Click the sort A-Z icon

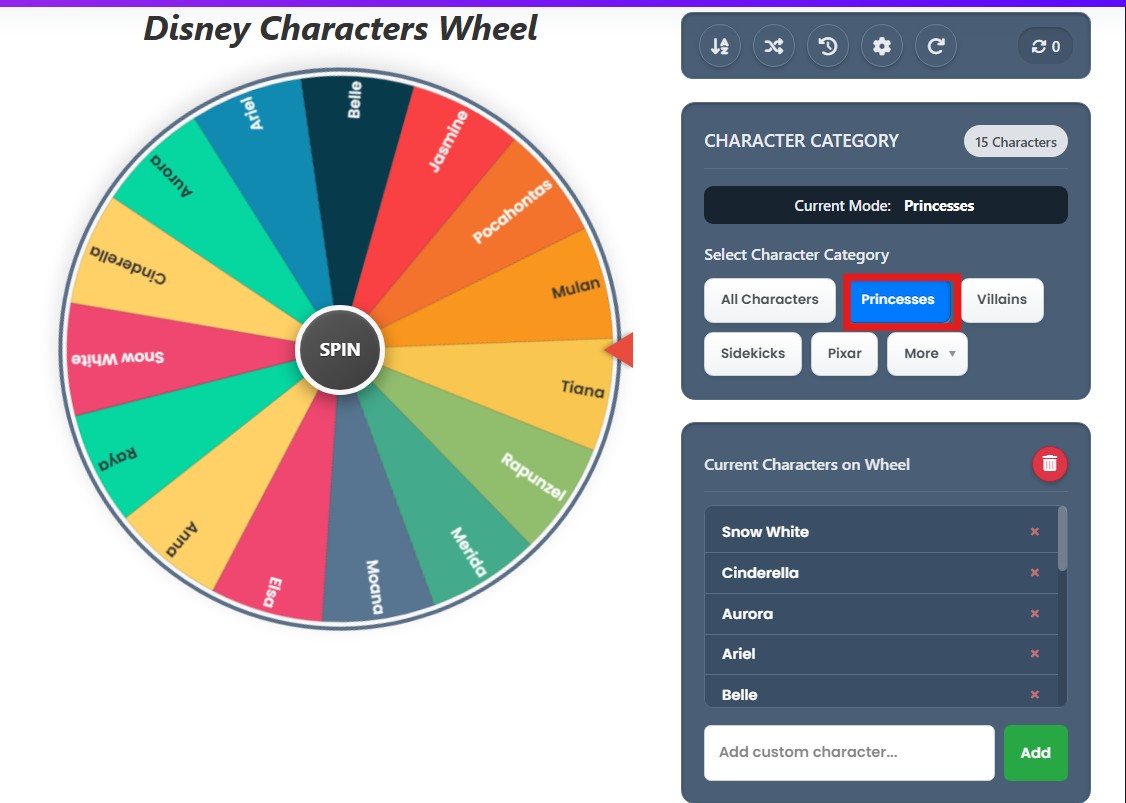(x=720, y=47)
